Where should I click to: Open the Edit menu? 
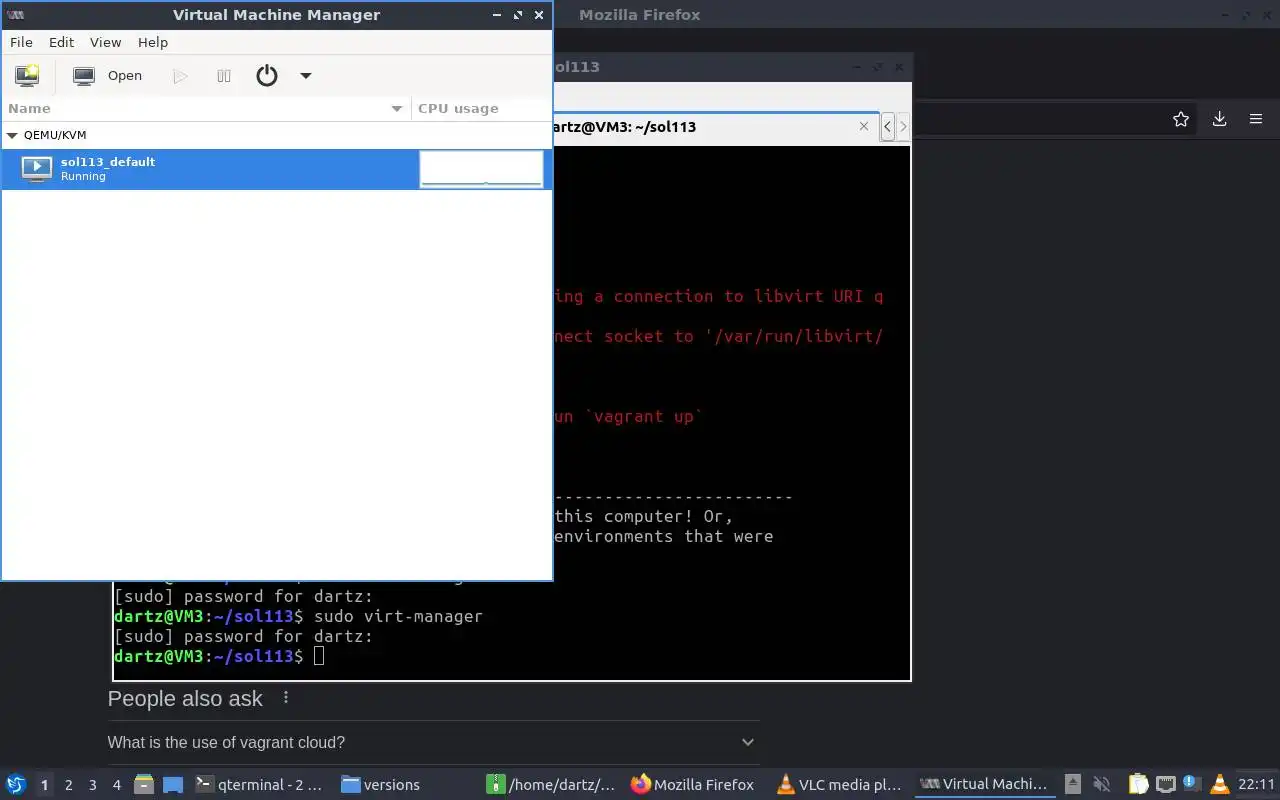[x=61, y=42]
